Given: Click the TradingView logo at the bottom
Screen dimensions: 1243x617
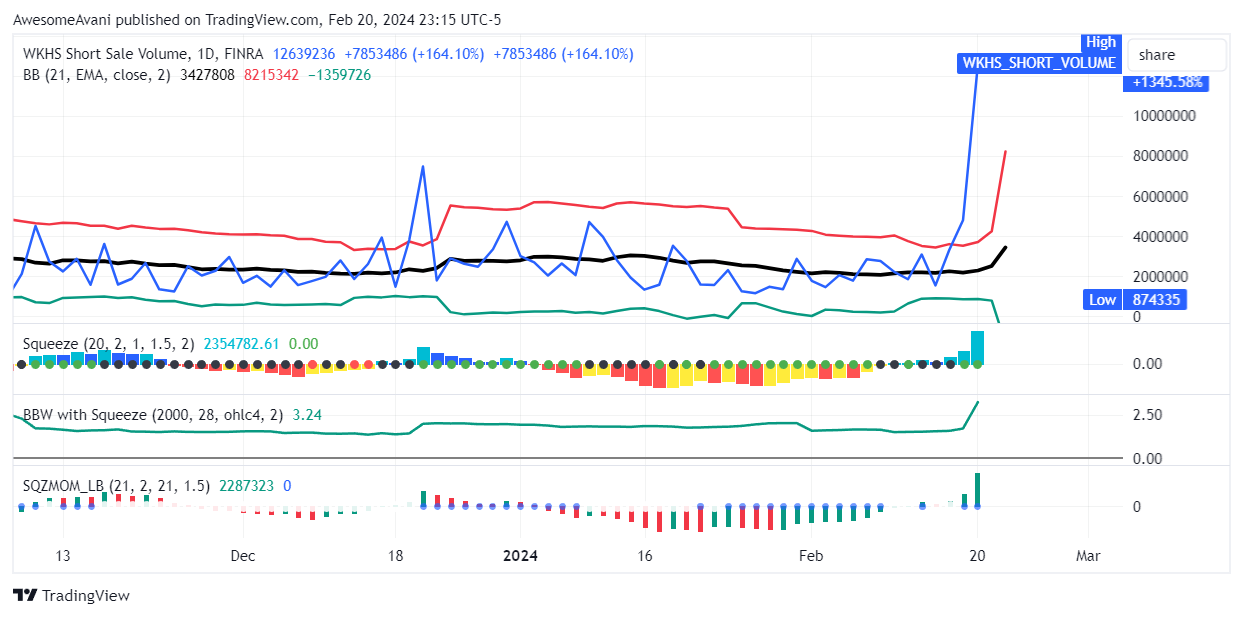Looking at the screenshot, I should [72, 596].
